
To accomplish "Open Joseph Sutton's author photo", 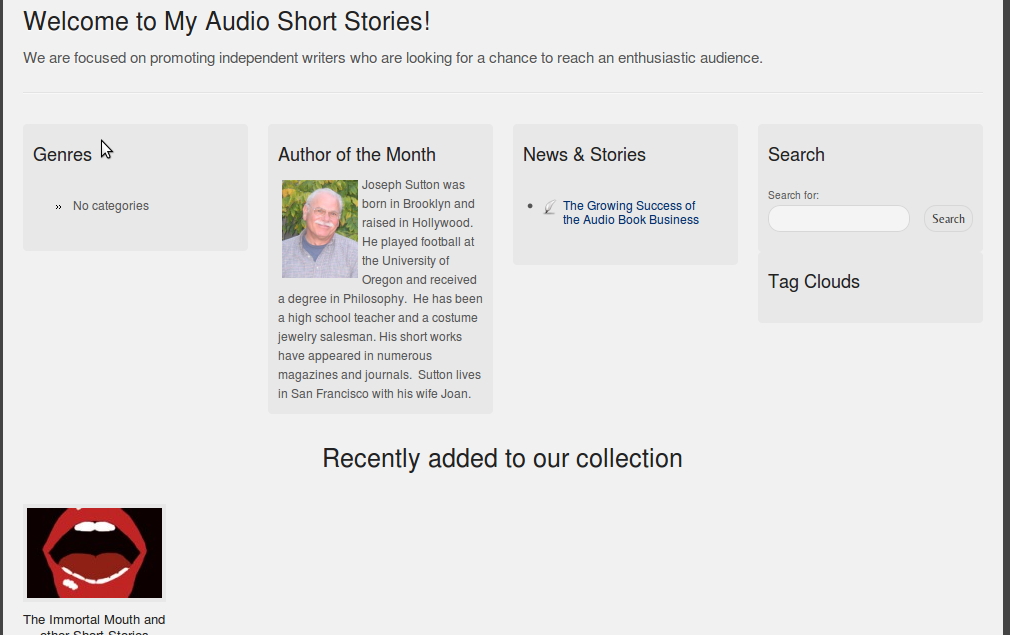I will [x=320, y=229].
